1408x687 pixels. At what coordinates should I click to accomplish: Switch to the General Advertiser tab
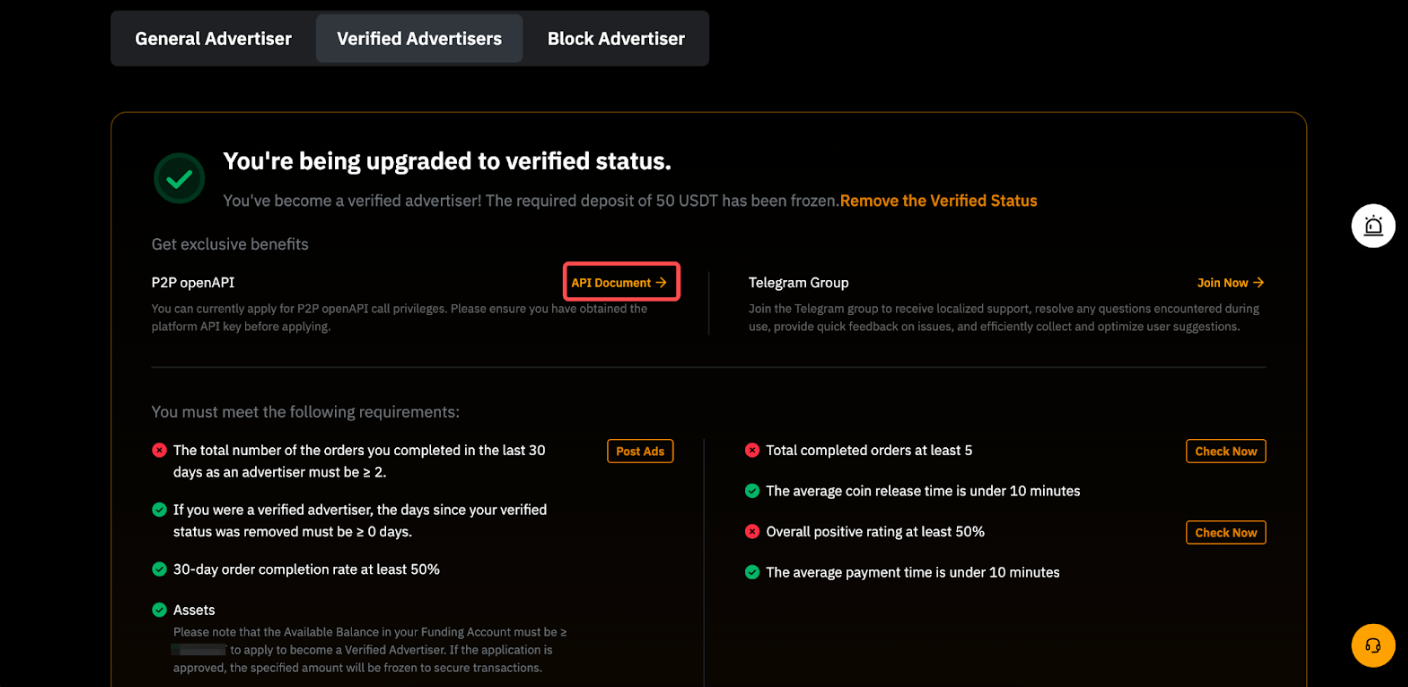click(x=213, y=39)
